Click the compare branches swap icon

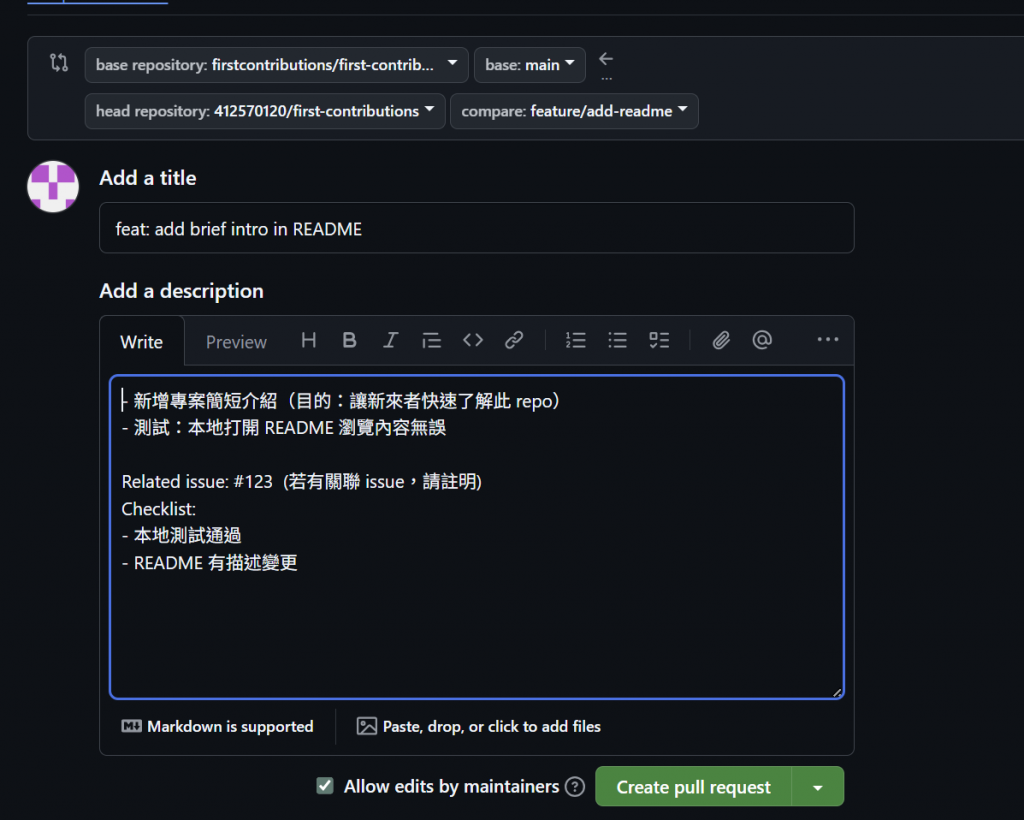point(59,63)
